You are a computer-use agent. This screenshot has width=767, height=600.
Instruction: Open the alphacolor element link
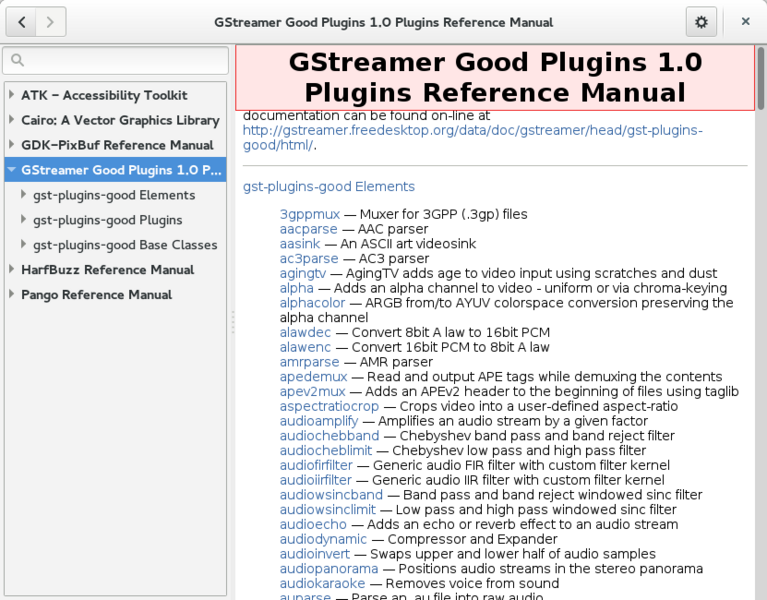point(312,303)
